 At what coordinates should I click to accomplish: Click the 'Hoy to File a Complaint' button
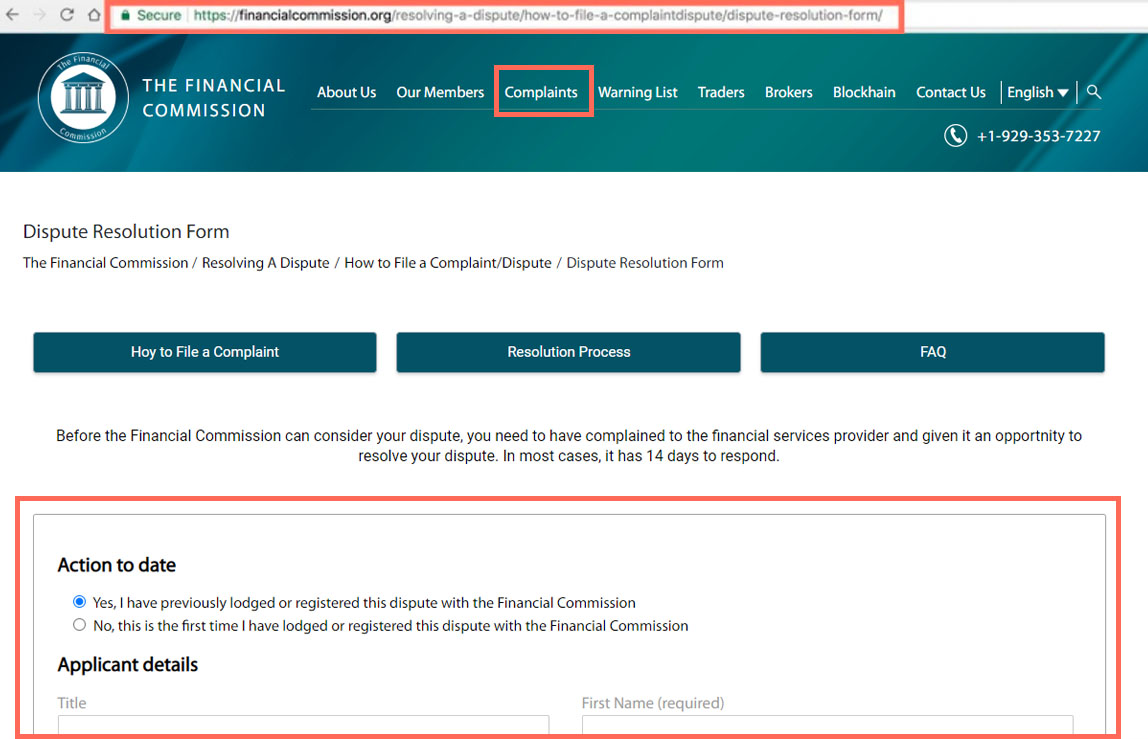coord(205,352)
